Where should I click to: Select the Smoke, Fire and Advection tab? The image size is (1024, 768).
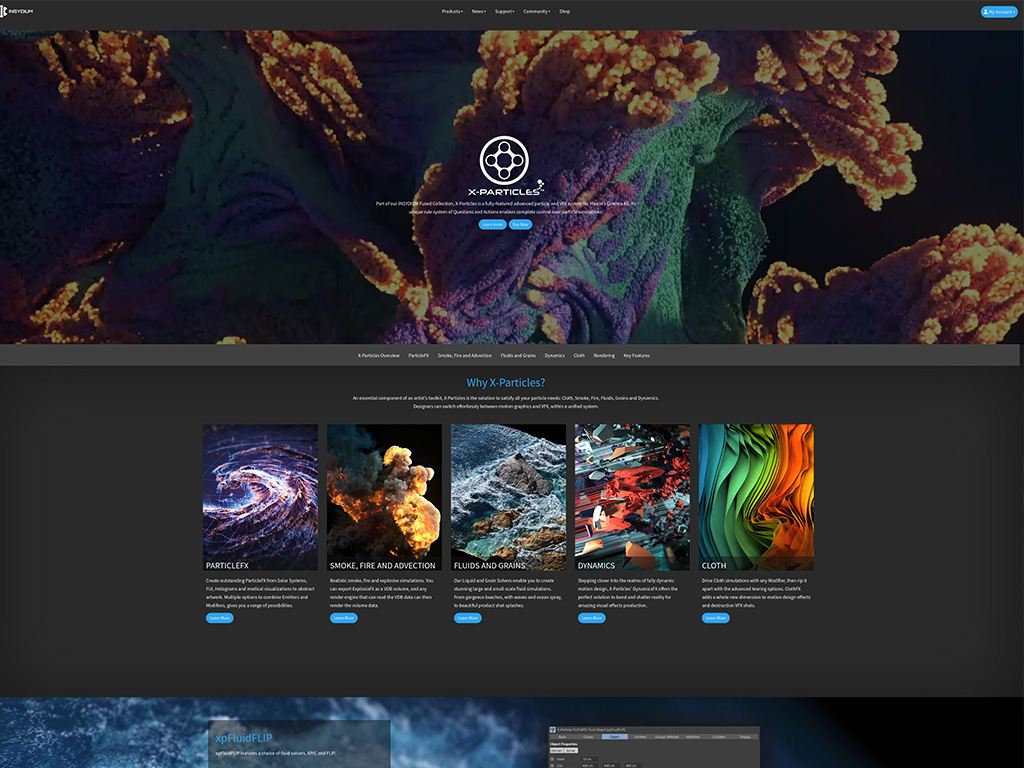click(465, 356)
